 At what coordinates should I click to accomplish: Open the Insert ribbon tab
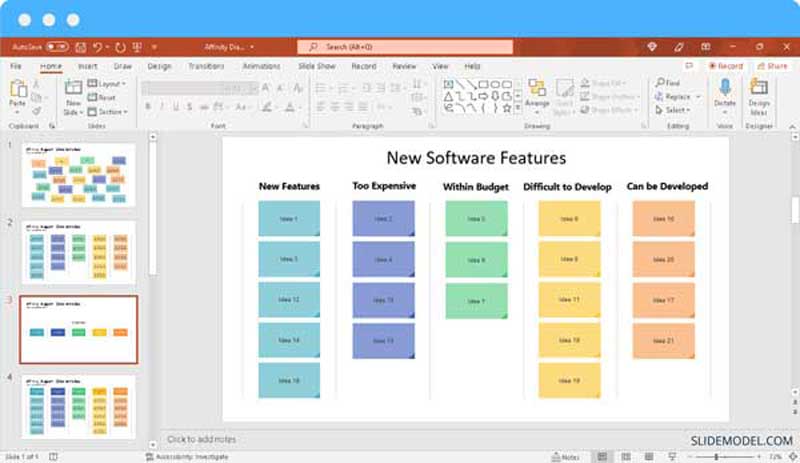[x=87, y=66]
